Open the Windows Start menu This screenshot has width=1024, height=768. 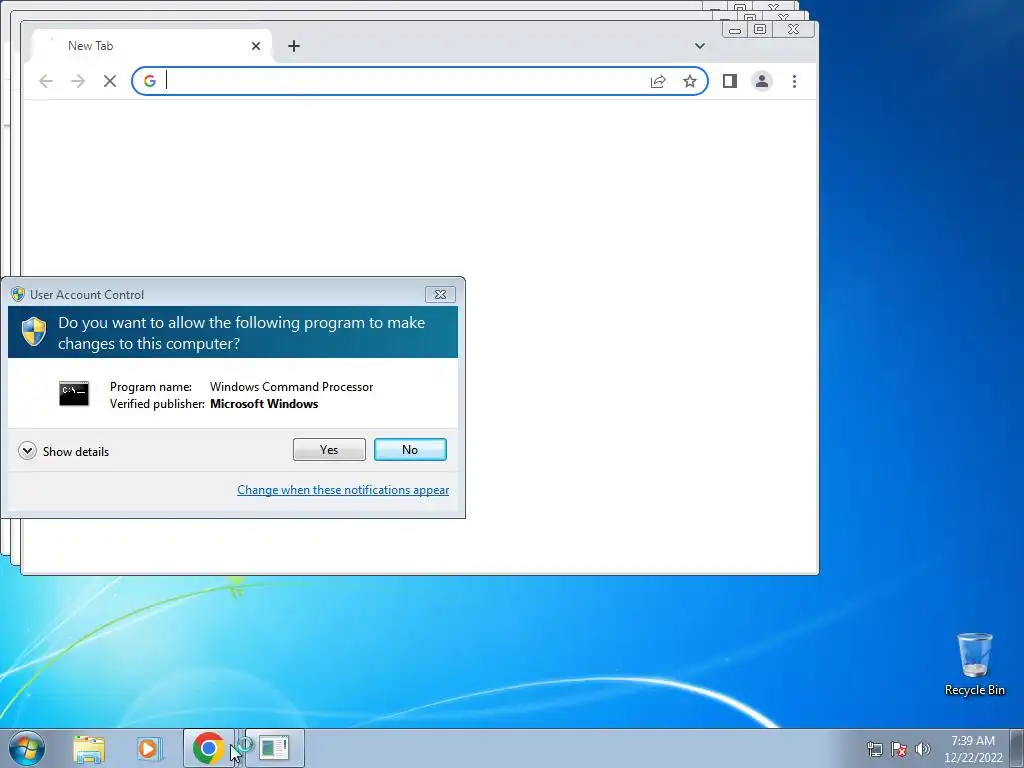(x=27, y=748)
